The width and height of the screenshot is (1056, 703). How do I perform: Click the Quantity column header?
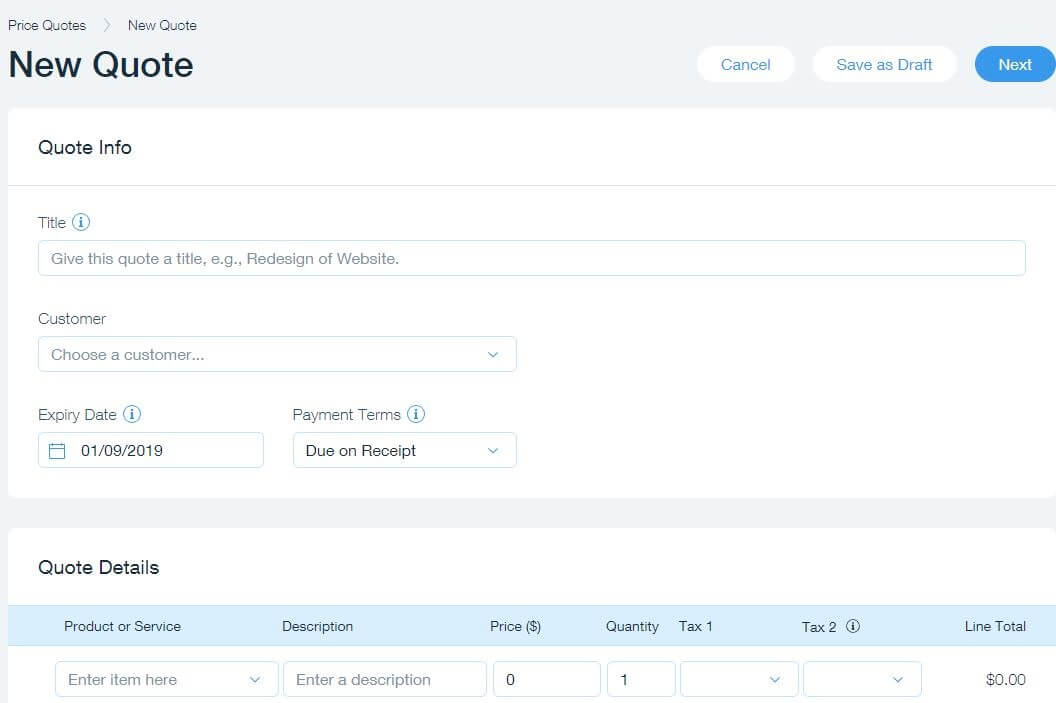click(x=632, y=626)
